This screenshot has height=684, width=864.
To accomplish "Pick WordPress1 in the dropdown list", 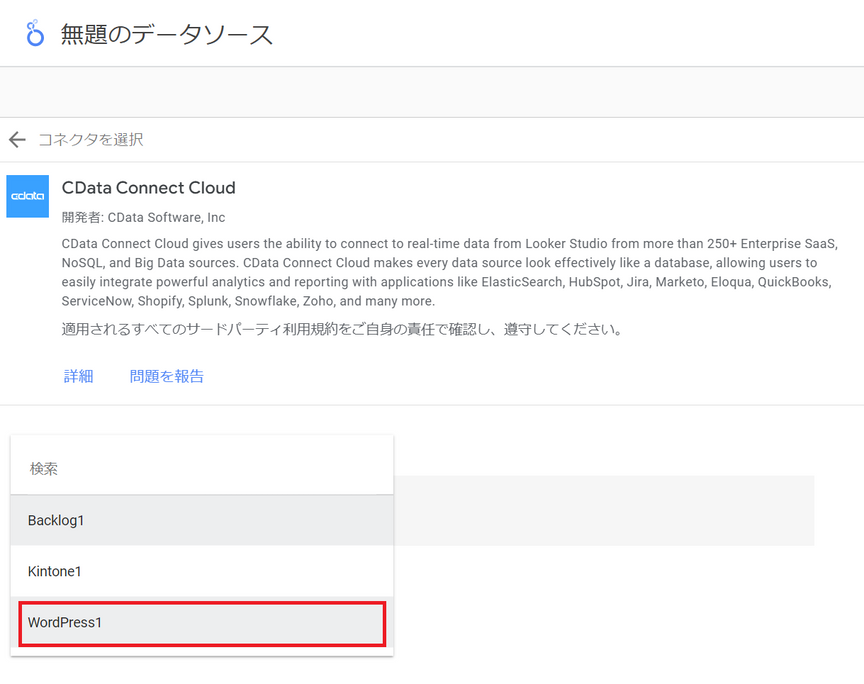I will coord(202,623).
